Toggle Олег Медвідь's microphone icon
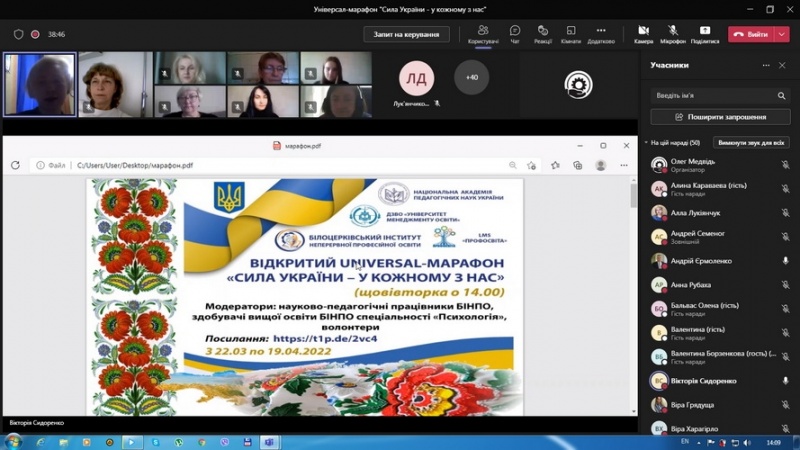This screenshot has width=800, height=450. pos(785,164)
